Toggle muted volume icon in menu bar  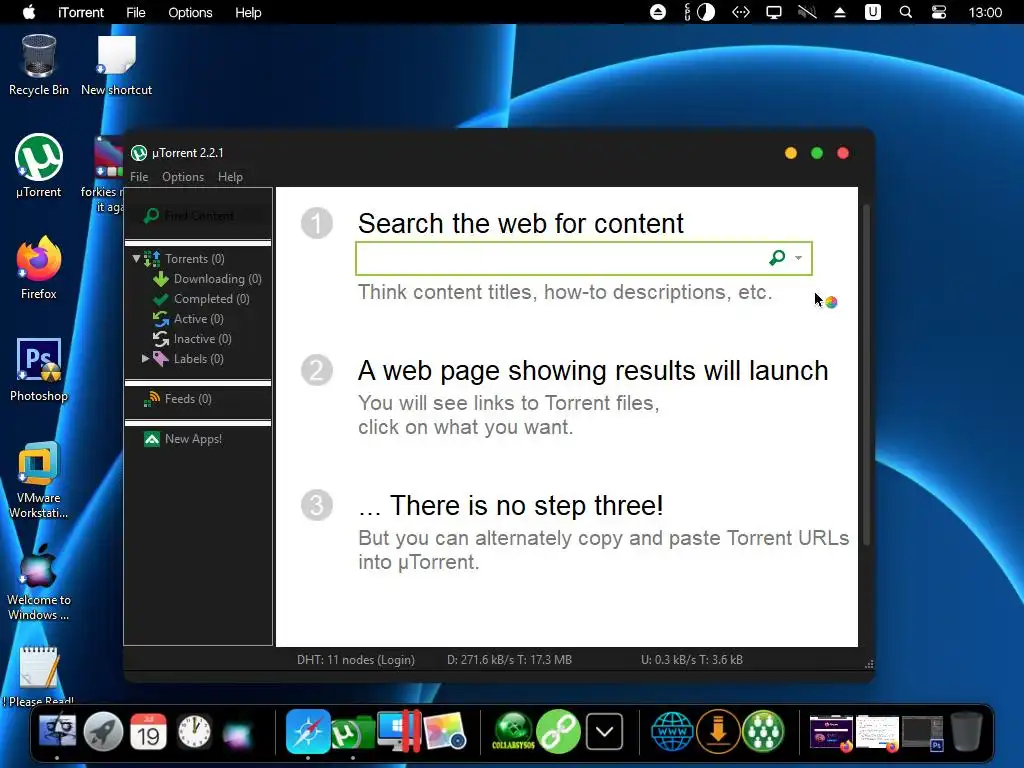pos(807,12)
